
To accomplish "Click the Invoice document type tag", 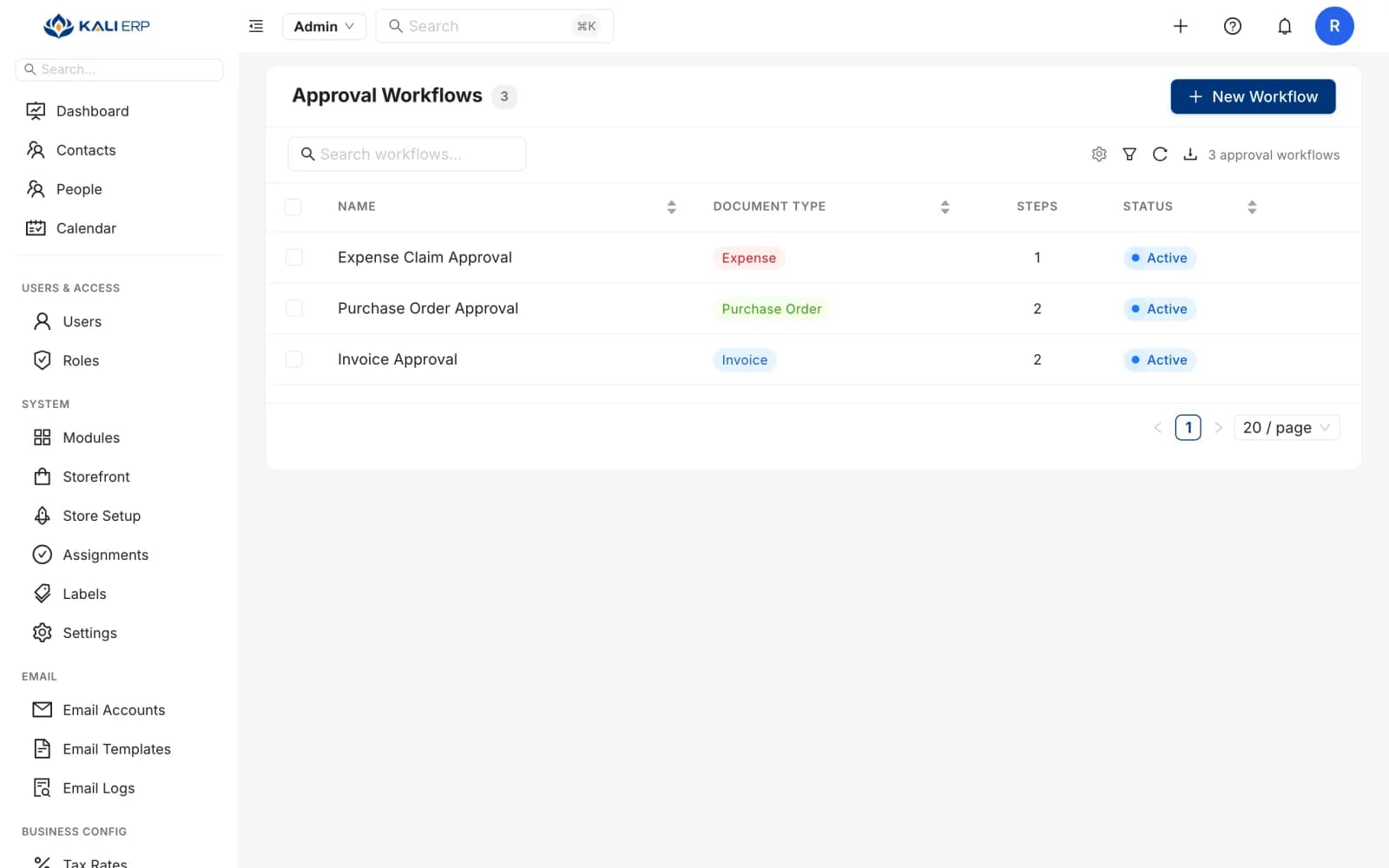I will pyautogui.click(x=745, y=359).
